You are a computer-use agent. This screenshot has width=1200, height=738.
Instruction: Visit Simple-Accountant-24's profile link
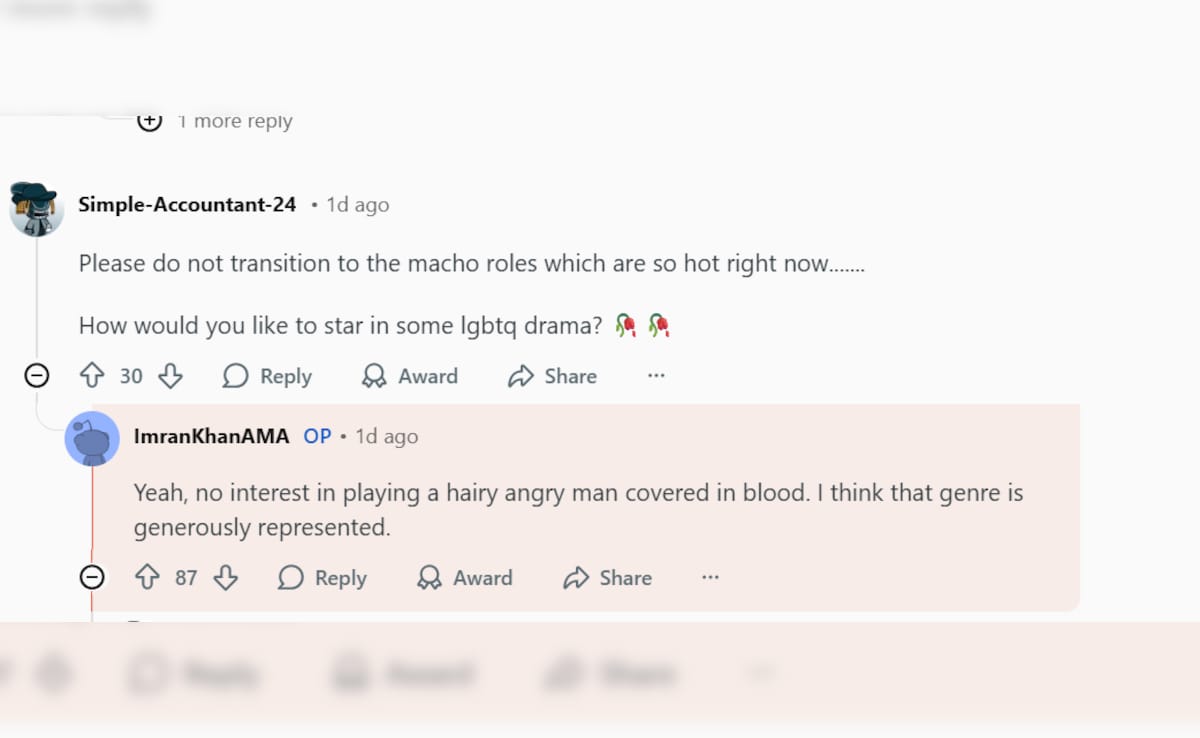coord(187,205)
